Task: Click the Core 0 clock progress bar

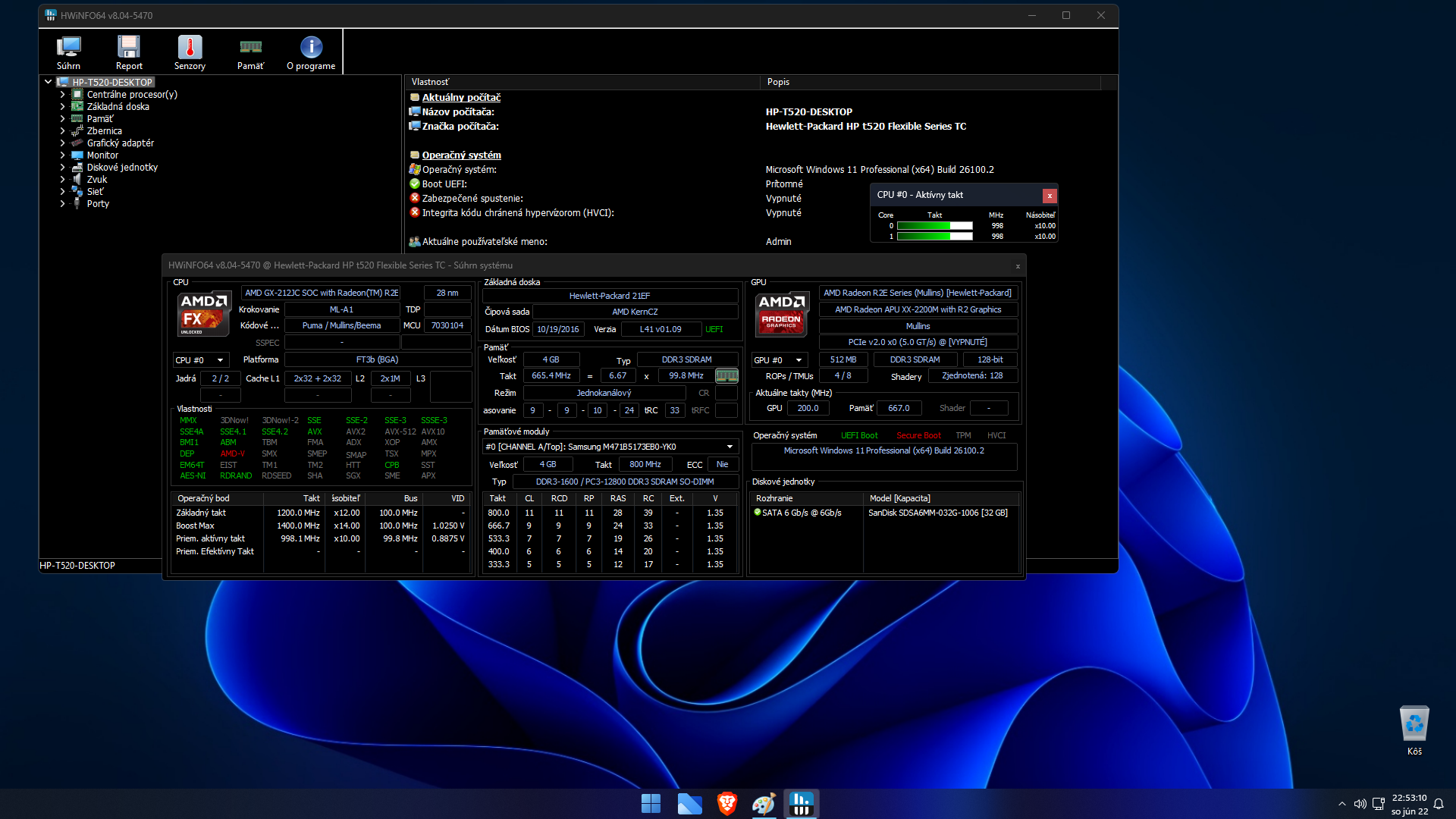Action: click(934, 226)
